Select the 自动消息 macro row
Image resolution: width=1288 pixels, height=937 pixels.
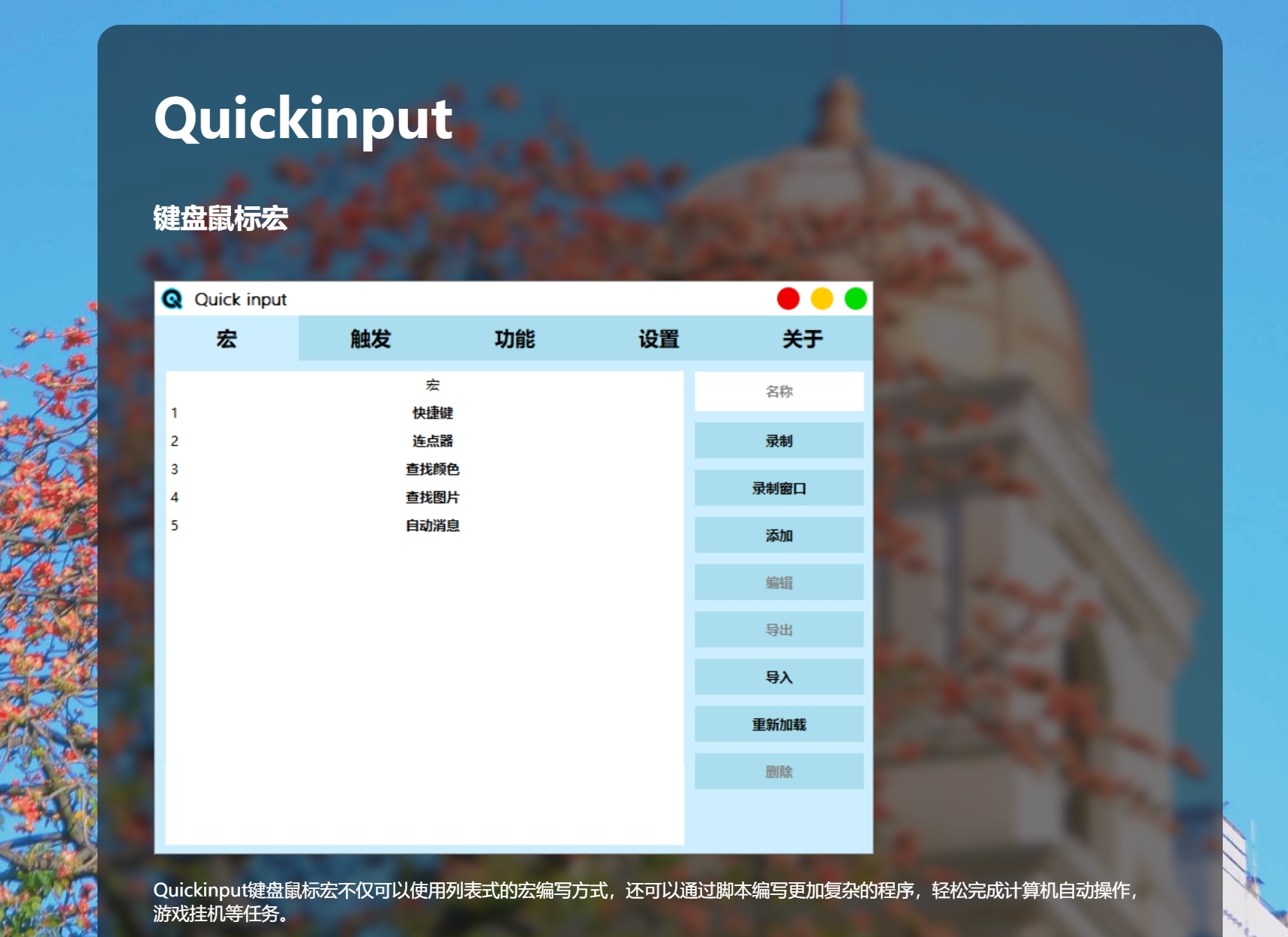[x=425, y=525]
